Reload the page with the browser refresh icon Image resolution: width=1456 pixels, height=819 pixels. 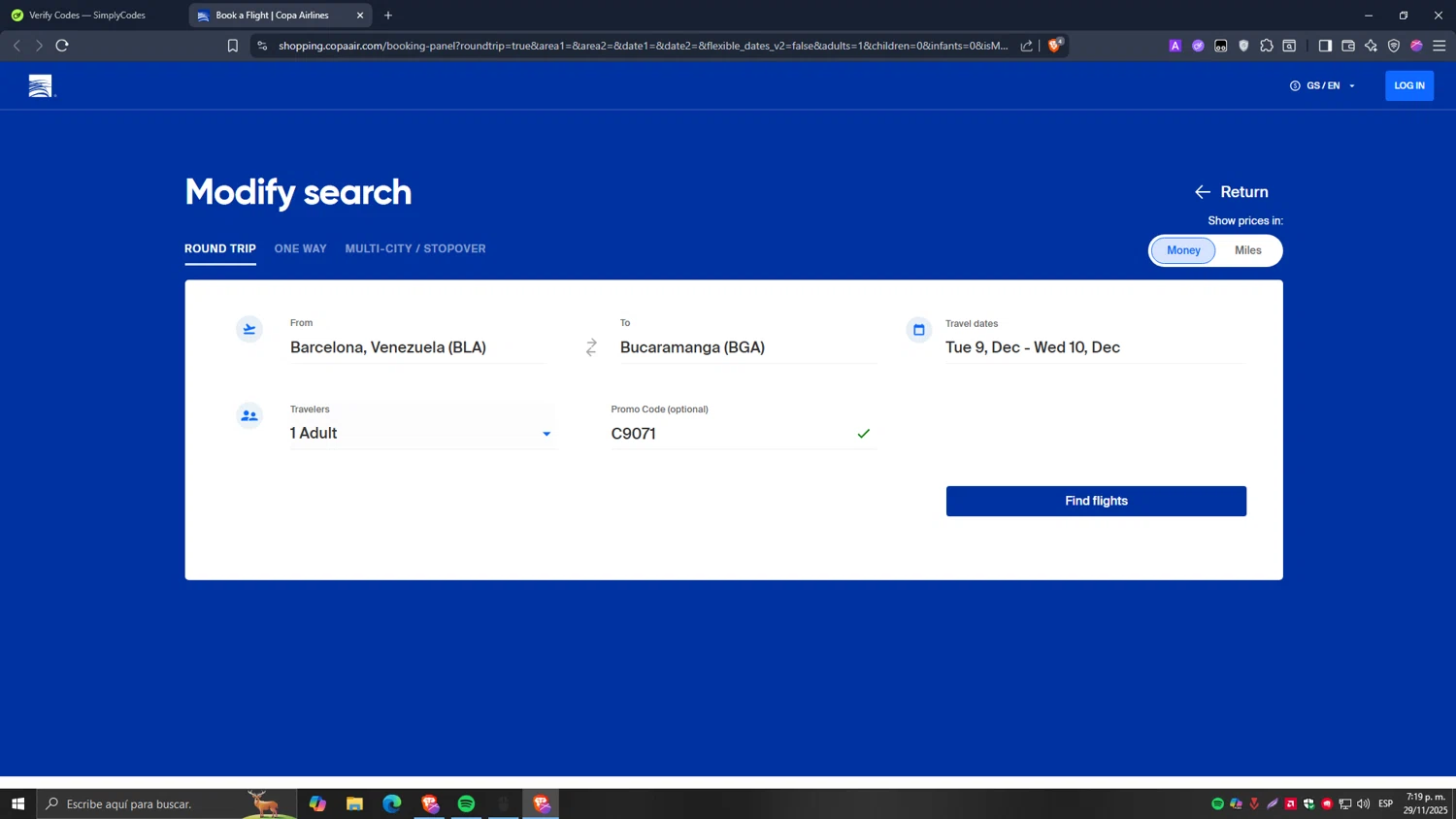[62, 46]
